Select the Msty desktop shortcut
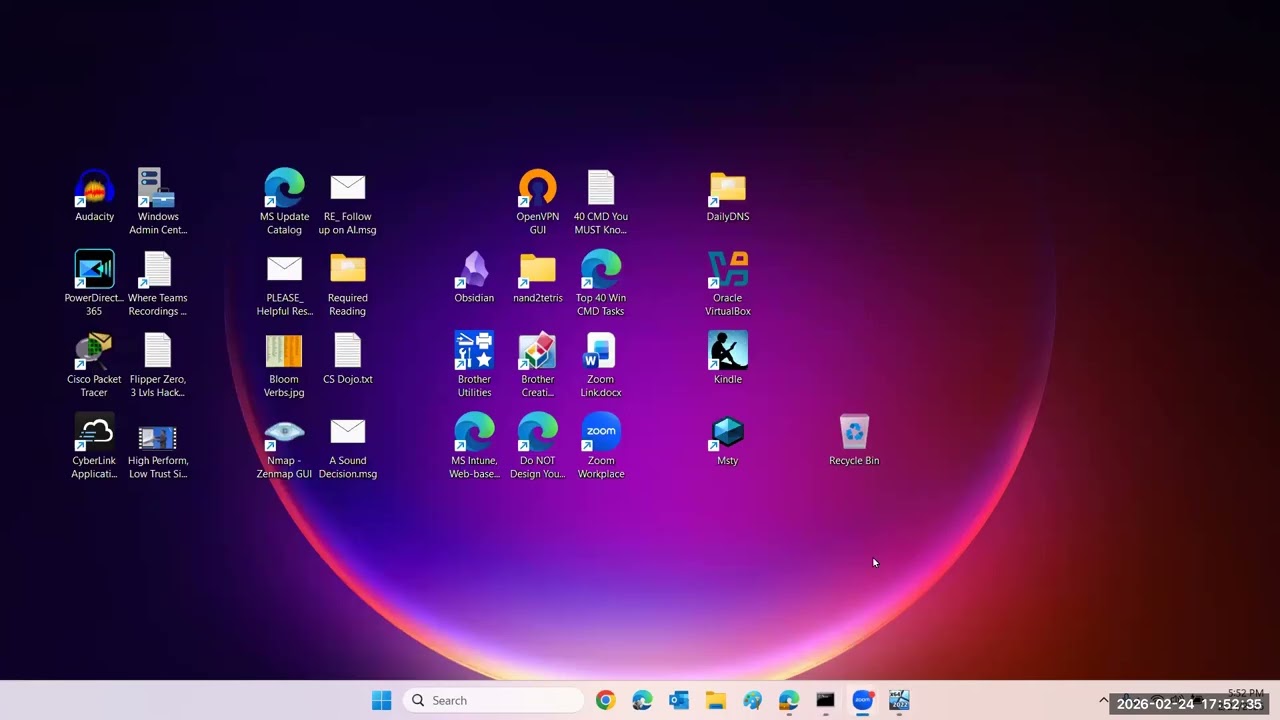 [728, 440]
